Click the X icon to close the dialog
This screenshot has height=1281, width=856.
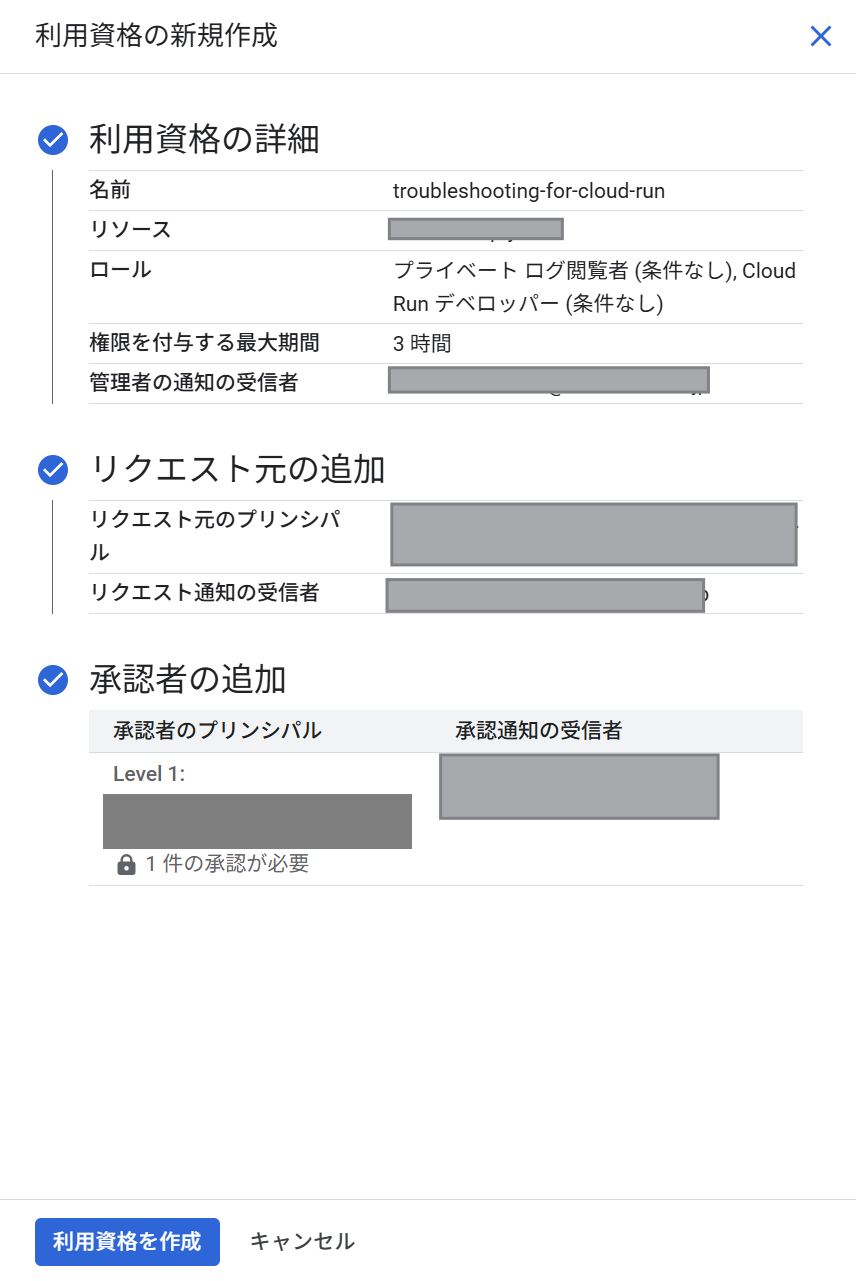point(821,36)
